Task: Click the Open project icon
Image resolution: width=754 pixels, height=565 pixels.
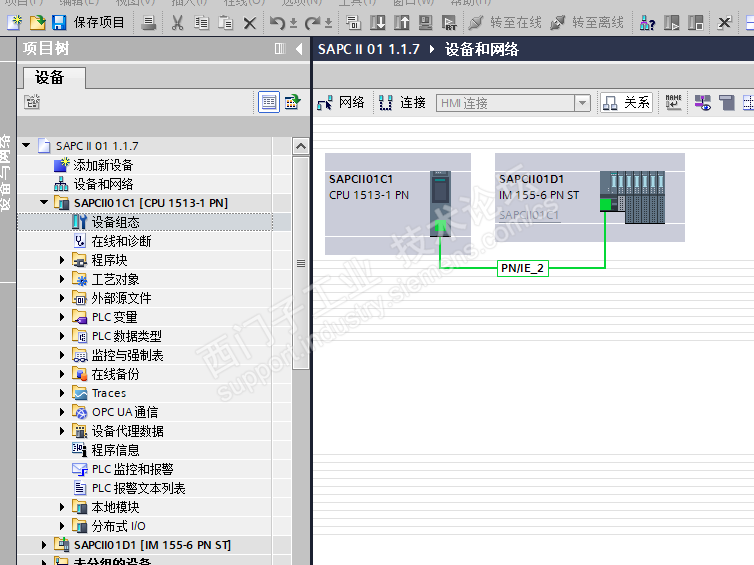Action: [x=38, y=22]
